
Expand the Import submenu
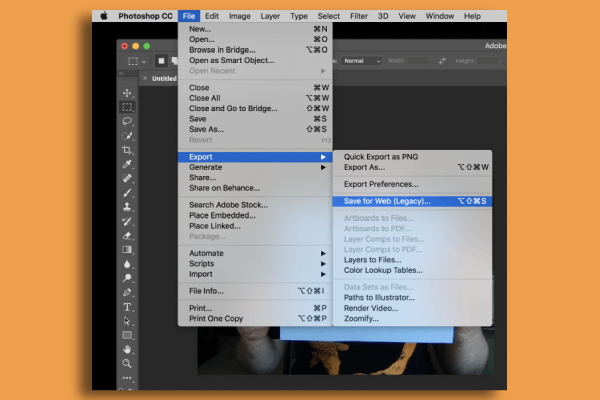click(x=255, y=274)
